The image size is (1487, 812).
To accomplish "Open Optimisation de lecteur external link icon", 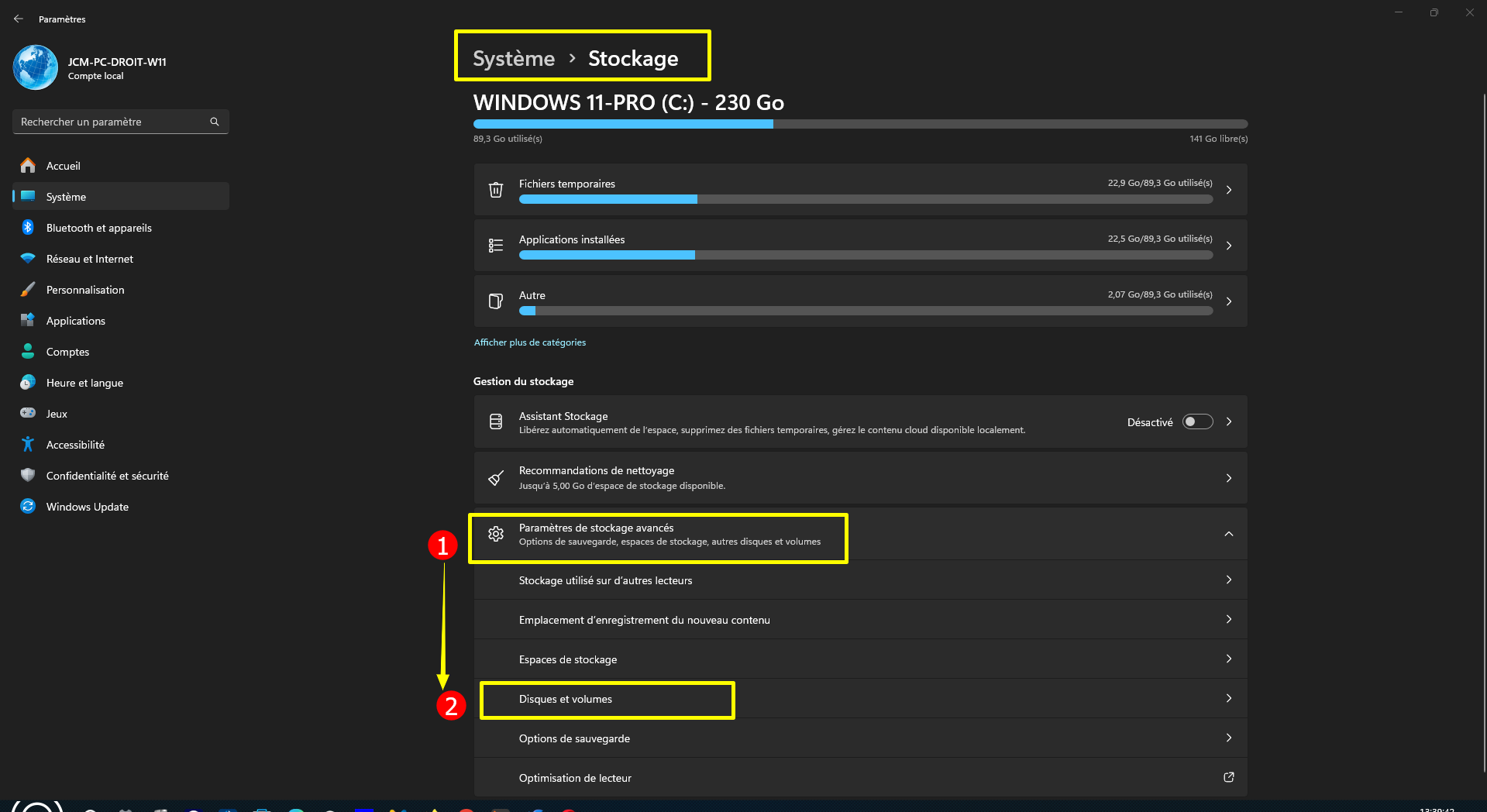I will 1228,777.
